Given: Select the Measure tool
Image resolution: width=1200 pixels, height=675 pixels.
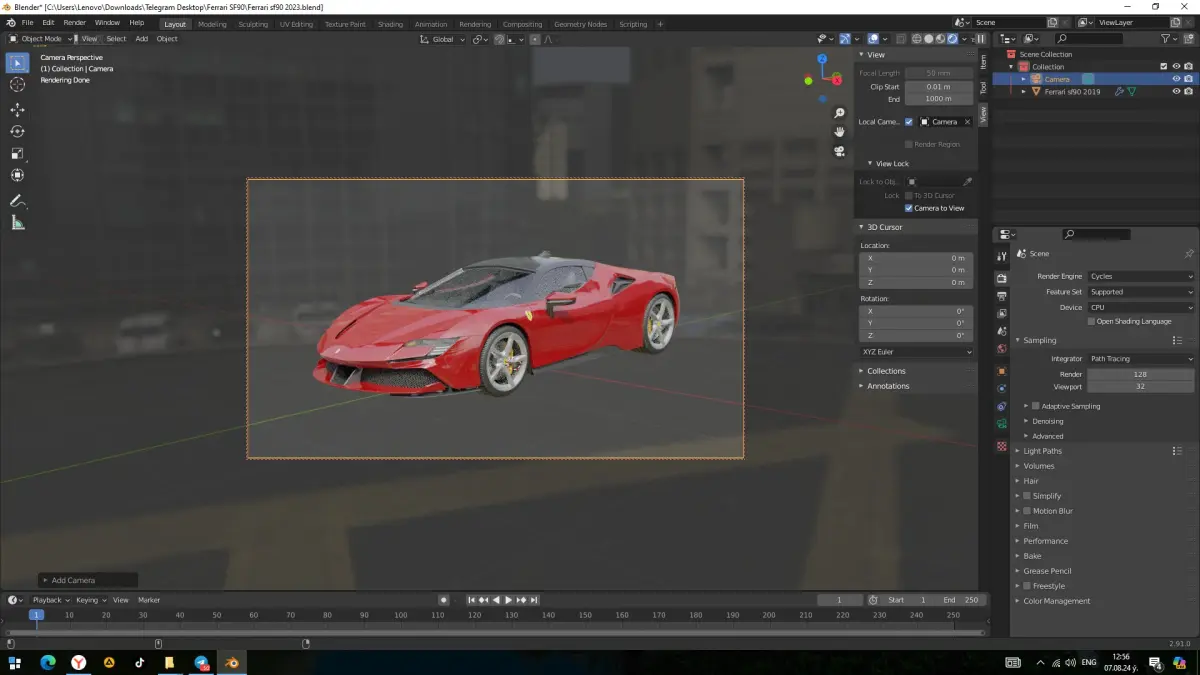Looking at the screenshot, I should point(17,223).
